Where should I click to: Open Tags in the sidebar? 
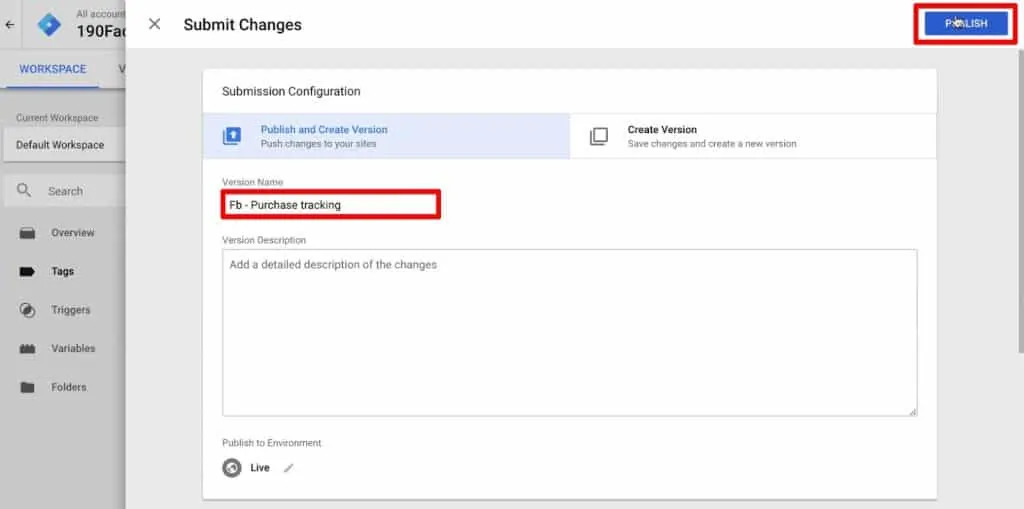pyautogui.click(x=63, y=271)
